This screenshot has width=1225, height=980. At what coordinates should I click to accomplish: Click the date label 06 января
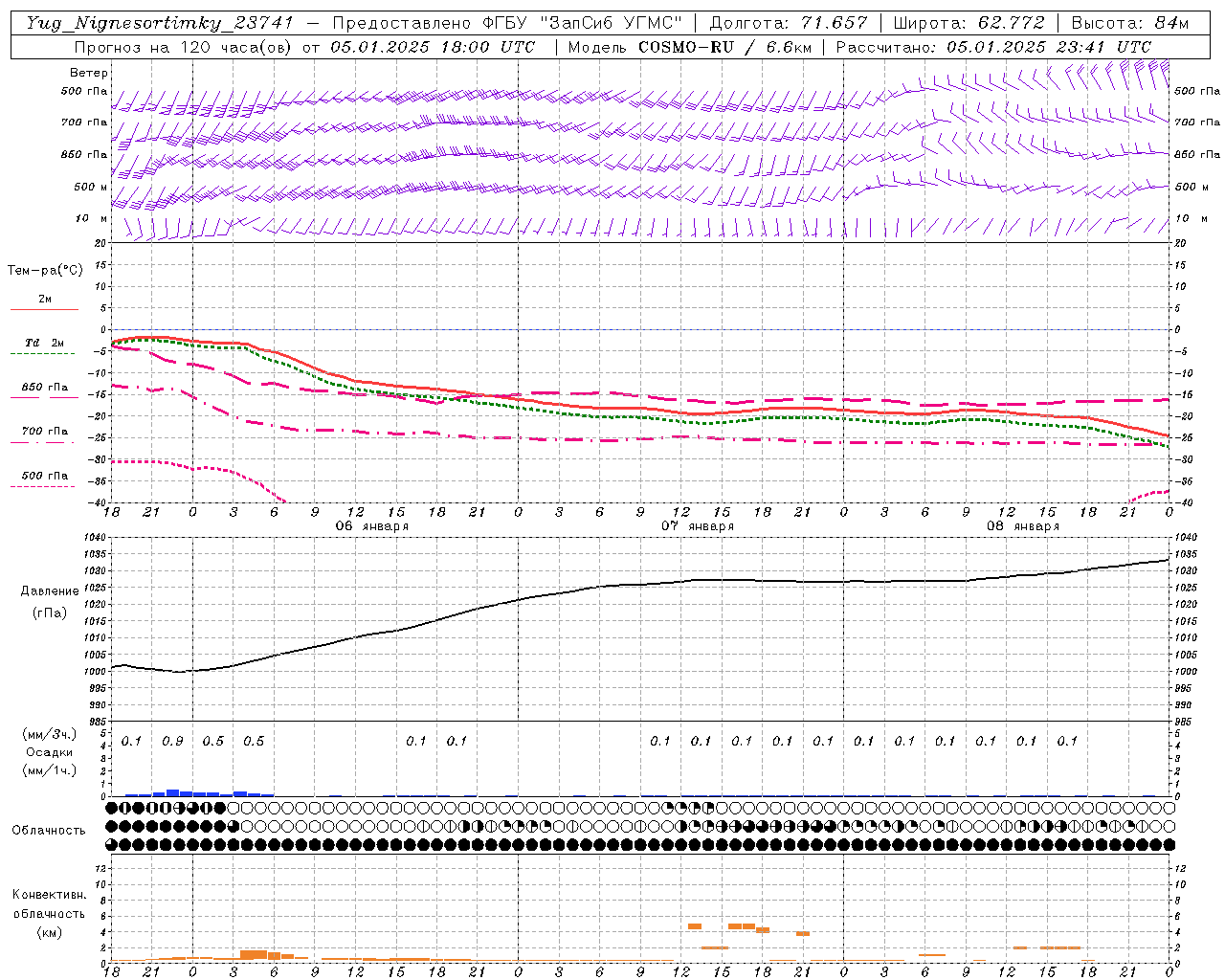point(371,526)
